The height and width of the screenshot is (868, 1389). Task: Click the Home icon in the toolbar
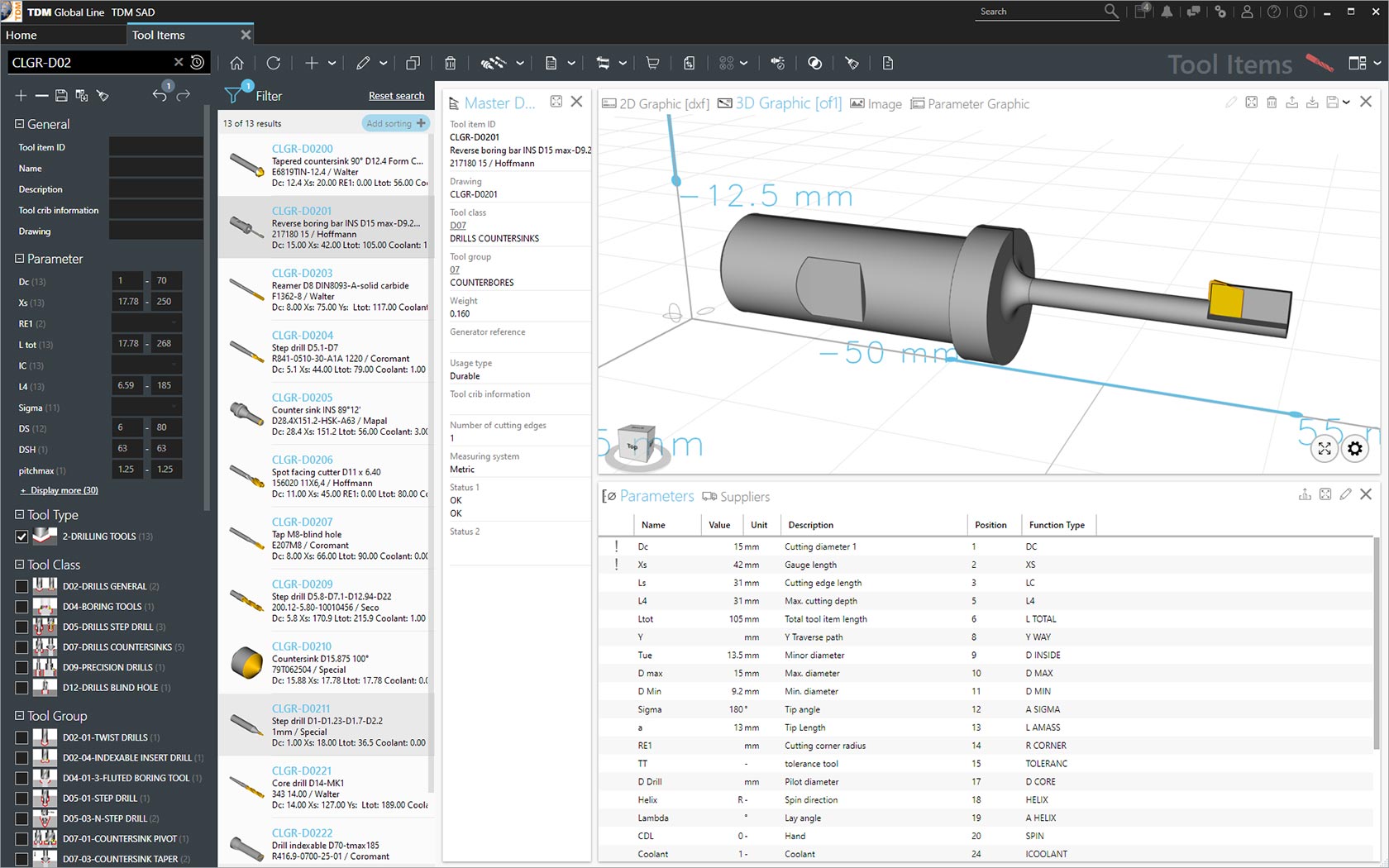click(236, 63)
